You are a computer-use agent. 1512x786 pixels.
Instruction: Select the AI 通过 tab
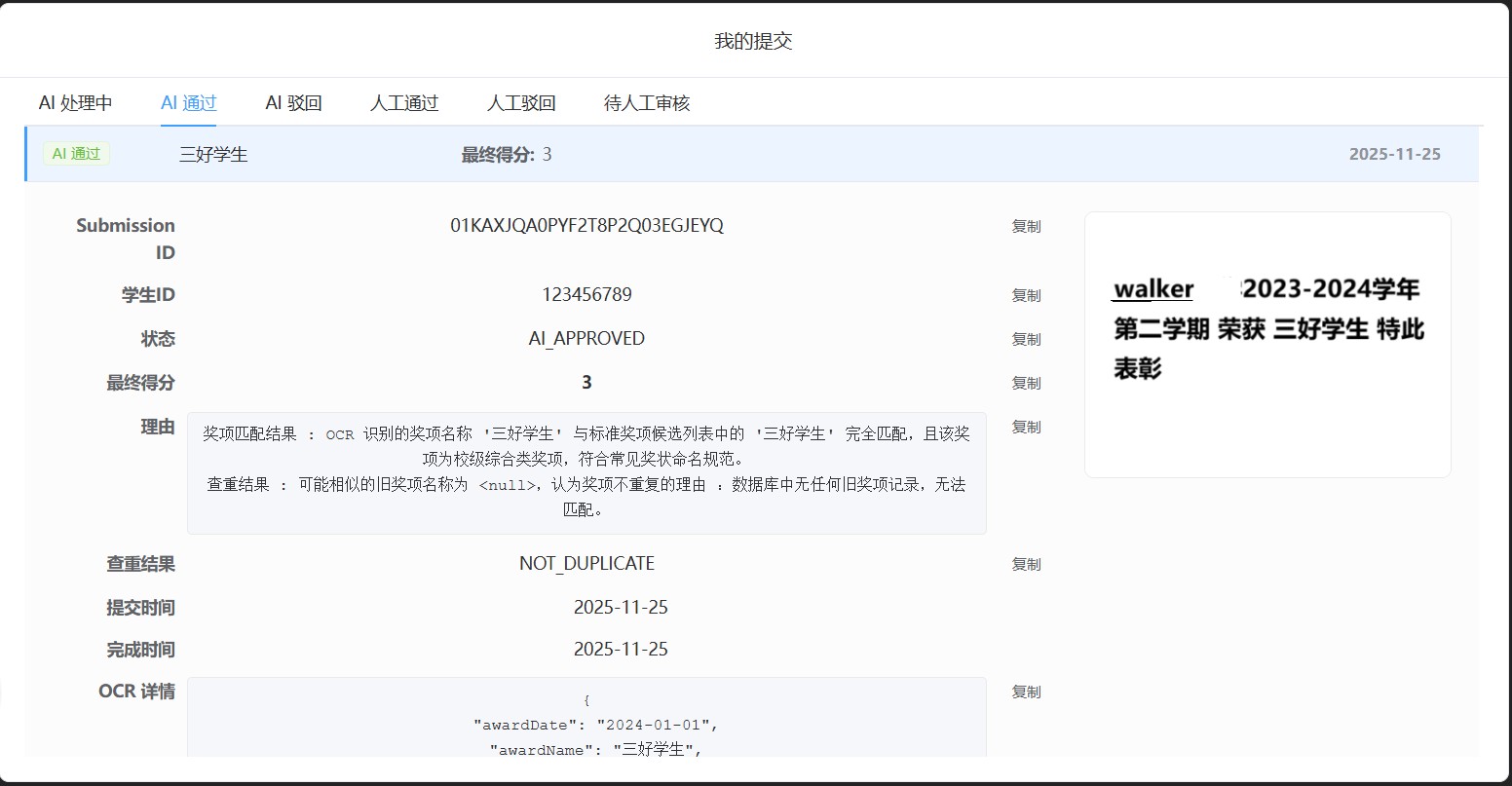point(188,102)
